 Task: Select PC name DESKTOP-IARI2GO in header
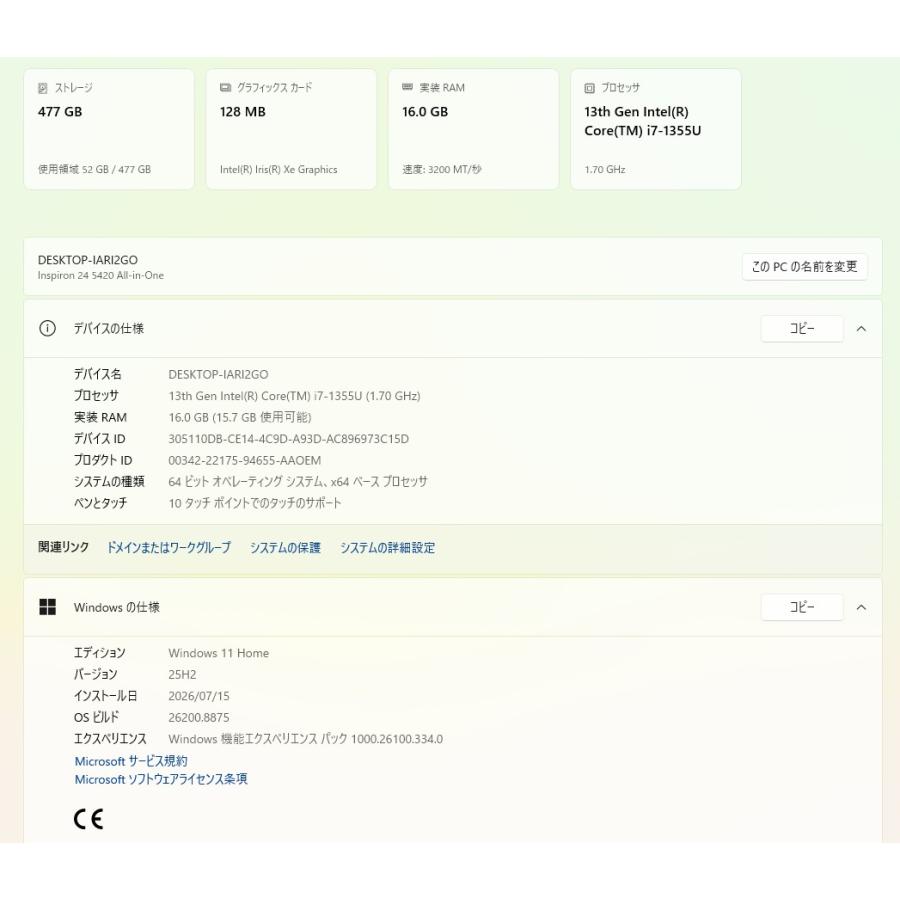point(88,260)
